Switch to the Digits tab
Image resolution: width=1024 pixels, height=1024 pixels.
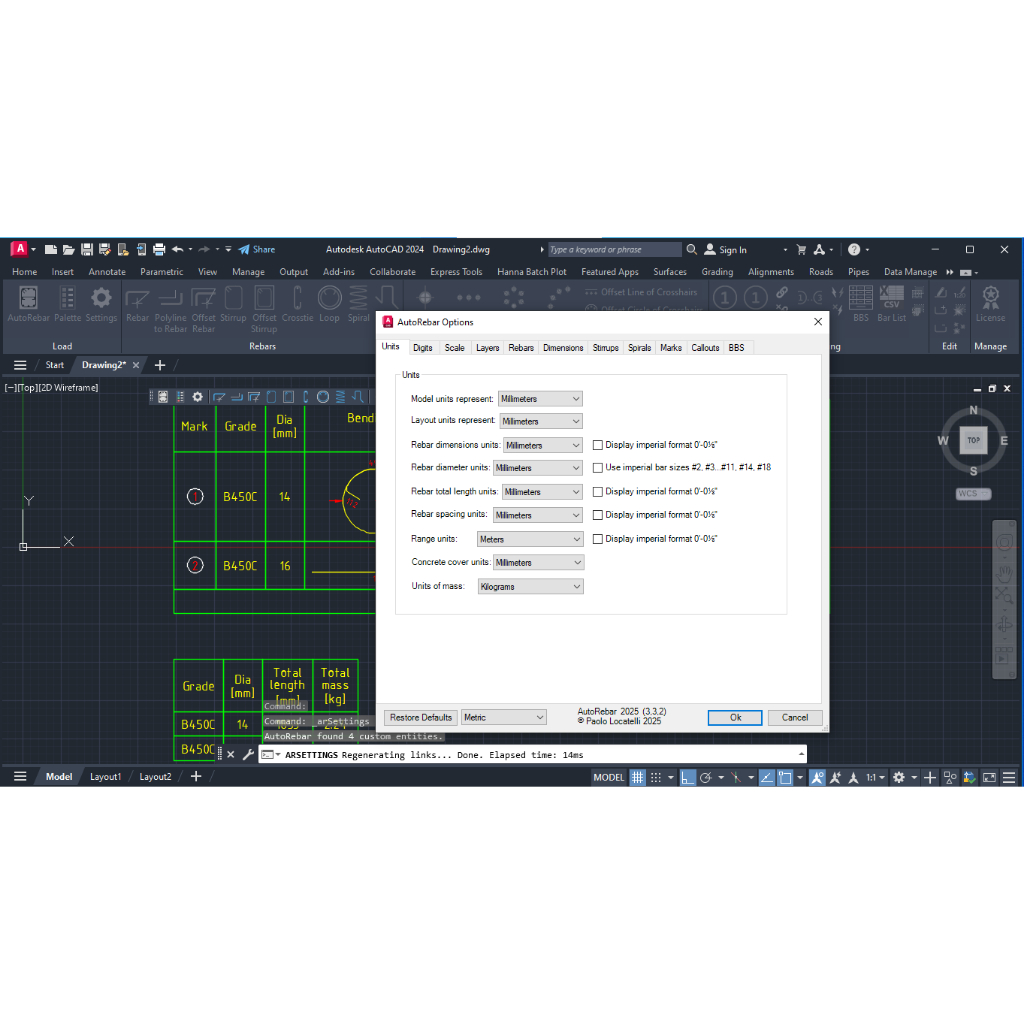pos(423,348)
